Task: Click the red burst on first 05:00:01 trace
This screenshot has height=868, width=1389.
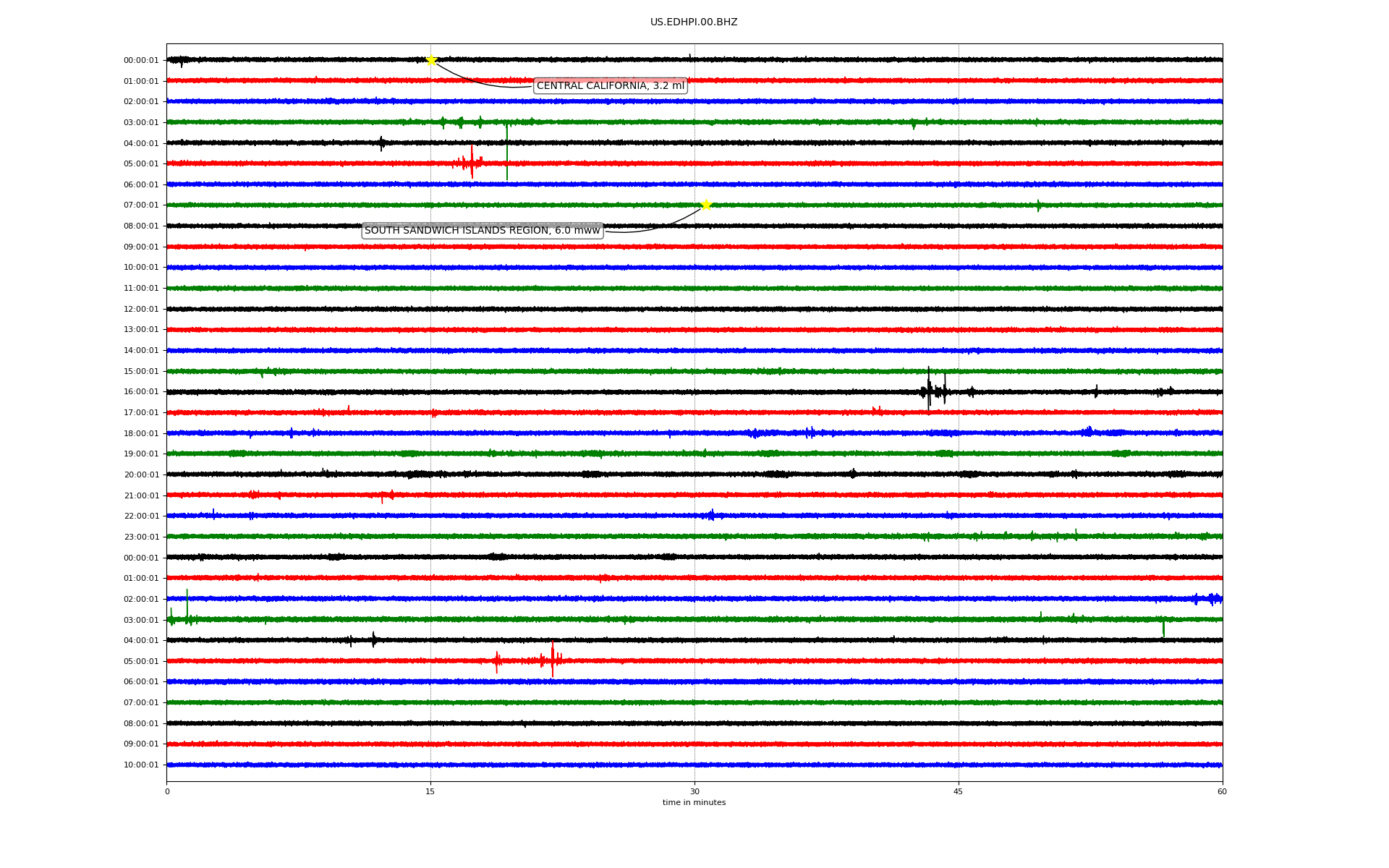Action: (471, 163)
